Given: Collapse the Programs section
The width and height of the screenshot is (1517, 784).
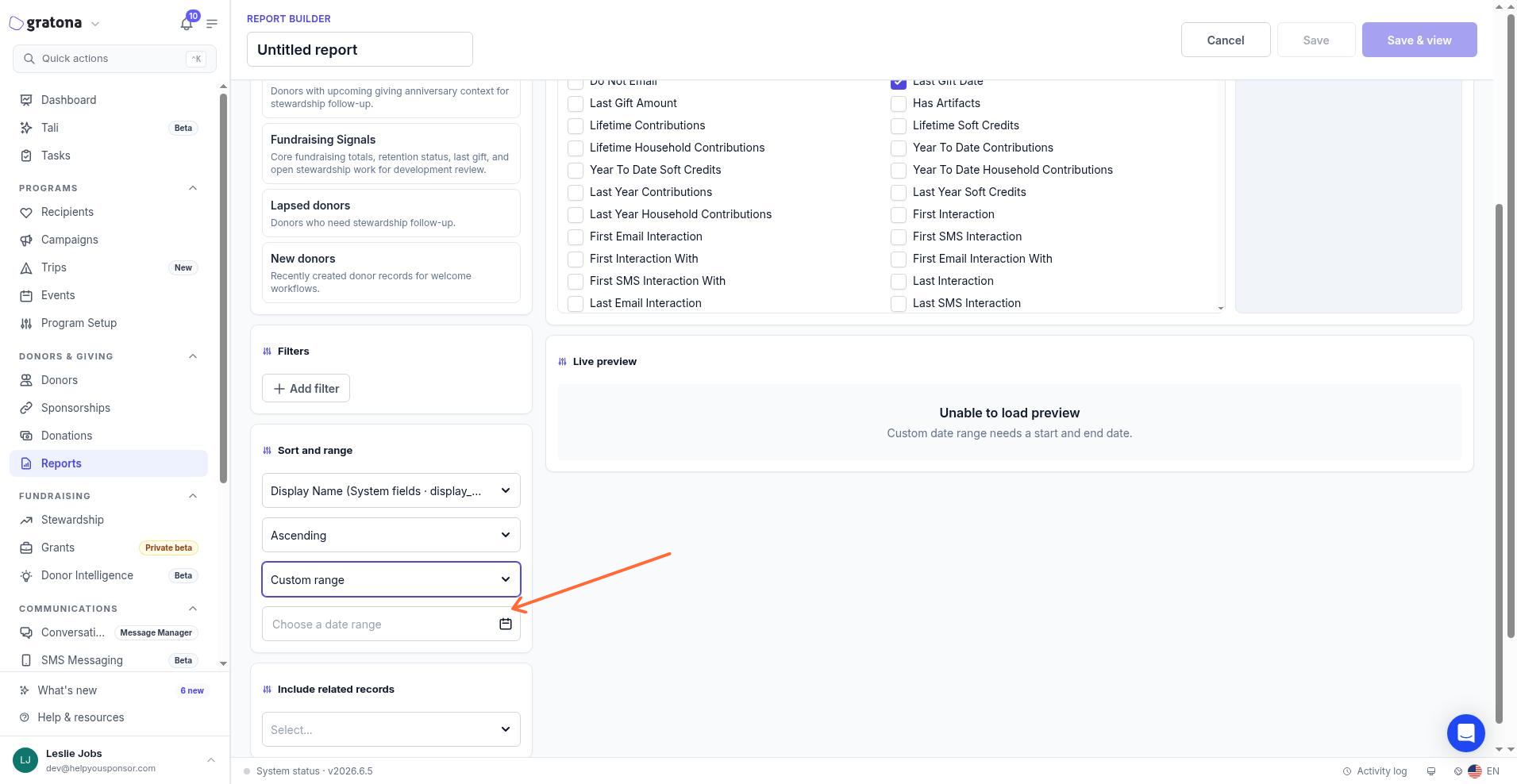Looking at the screenshot, I should [193, 188].
